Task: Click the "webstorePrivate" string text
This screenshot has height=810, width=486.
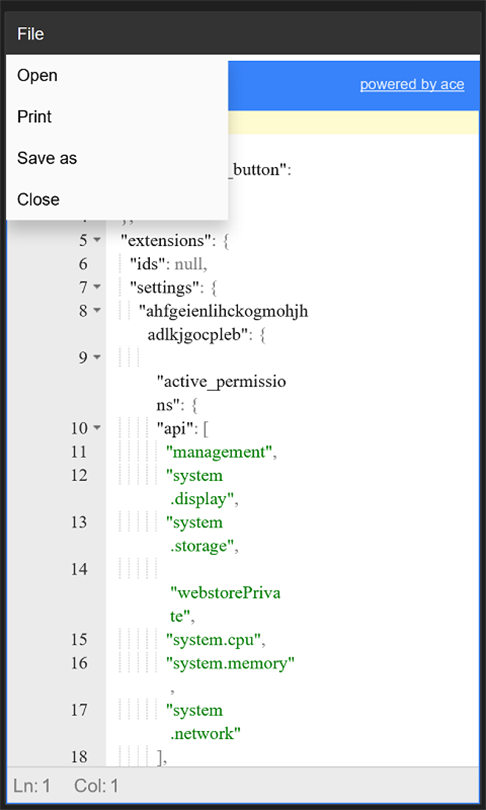Action: click(x=225, y=605)
